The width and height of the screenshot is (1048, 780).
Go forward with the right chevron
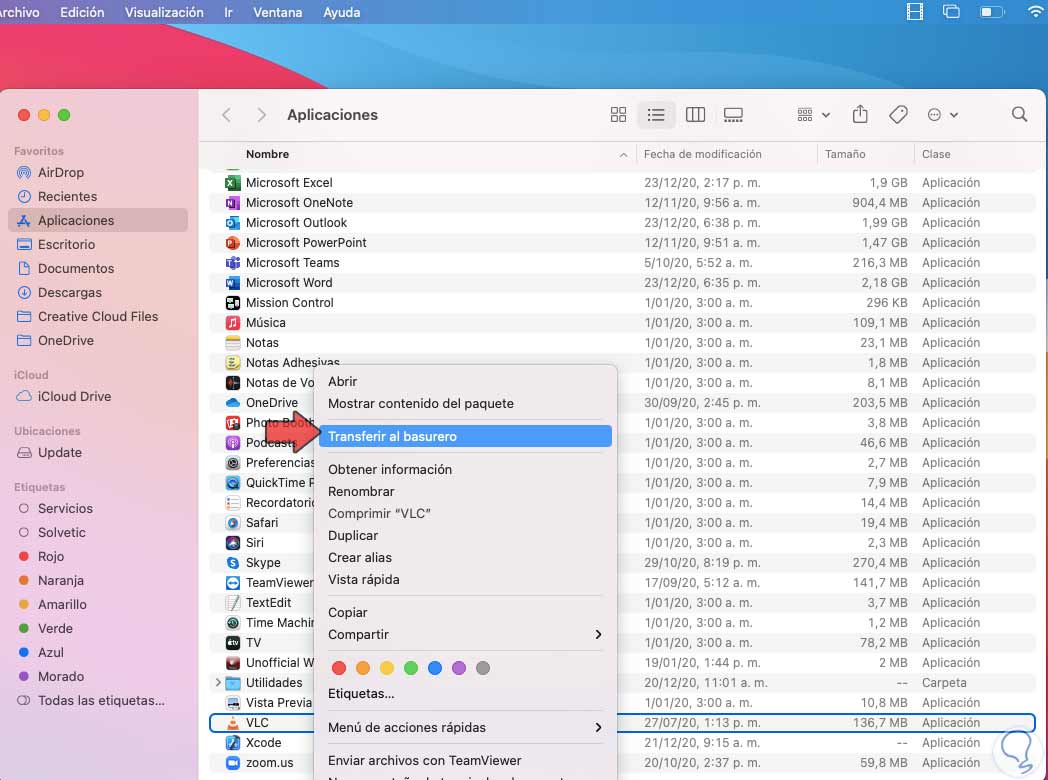[x=261, y=115]
